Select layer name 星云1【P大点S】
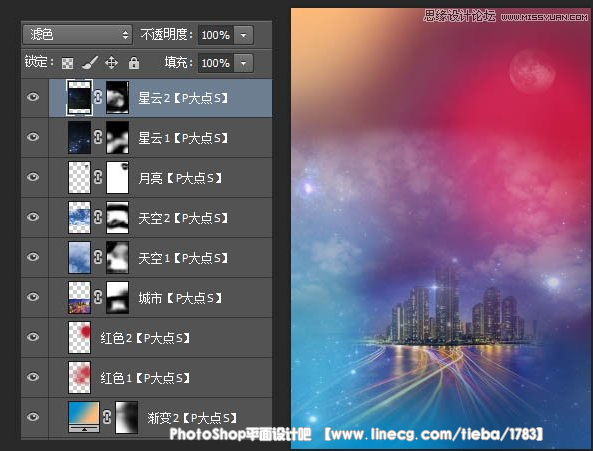The height and width of the screenshot is (451, 593). (183, 138)
